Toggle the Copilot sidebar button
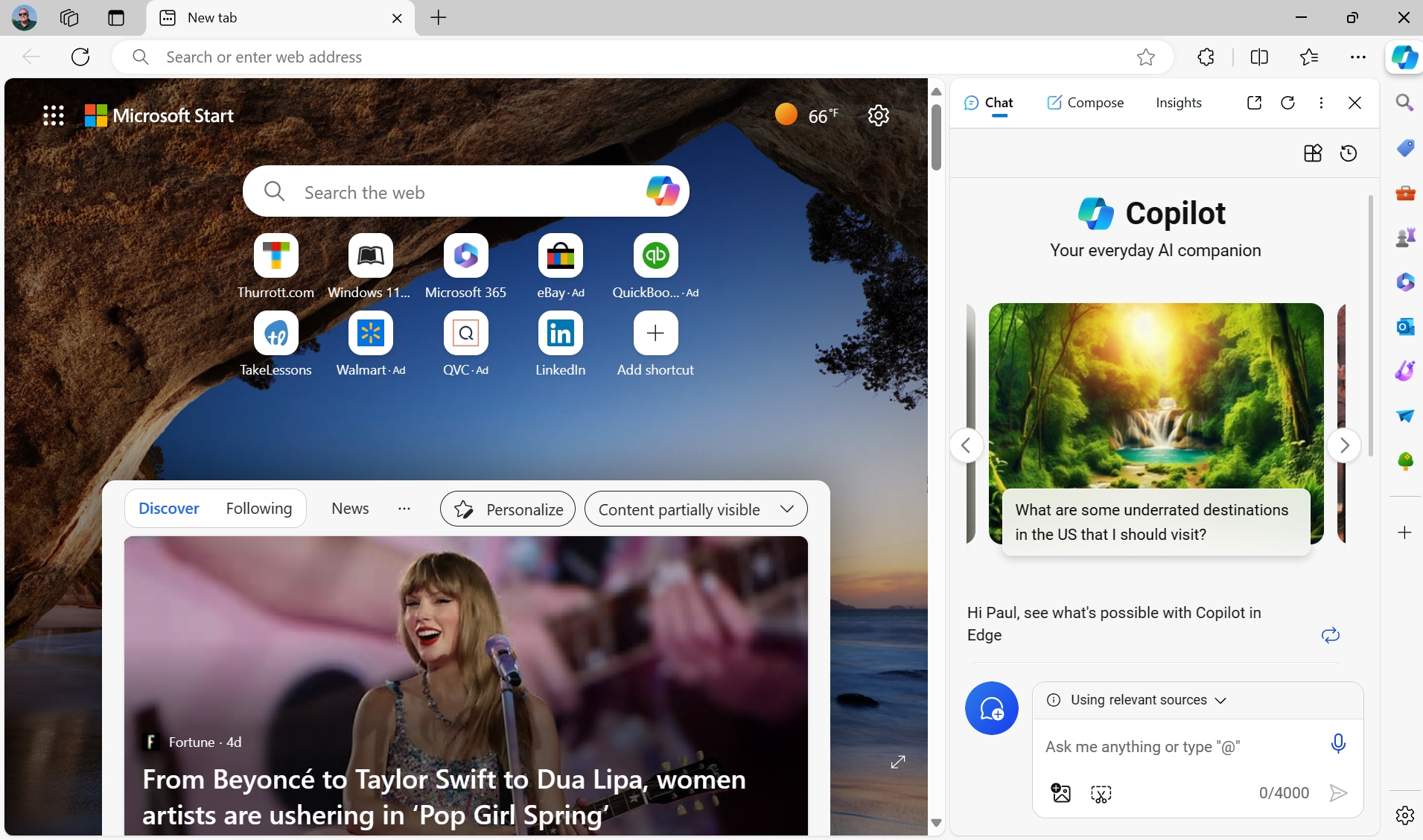This screenshot has width=1423, height=840. [x=1404, y=57]
